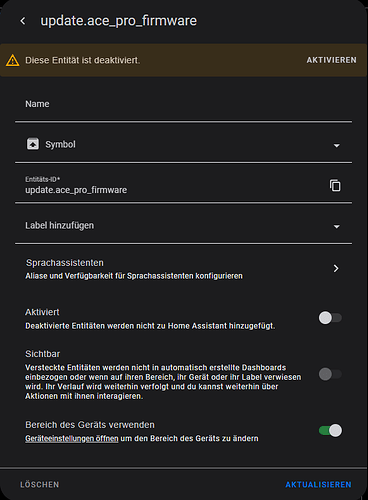Open the Label hinzufügen dropdown
368x500 pixels.
(x=337, y=227)
